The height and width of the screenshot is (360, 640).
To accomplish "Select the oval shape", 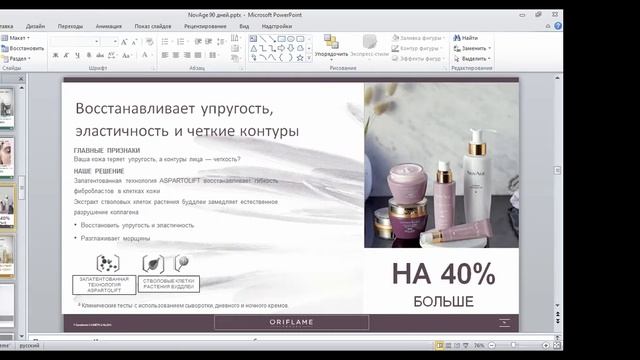I will click(x=291, y=39).
